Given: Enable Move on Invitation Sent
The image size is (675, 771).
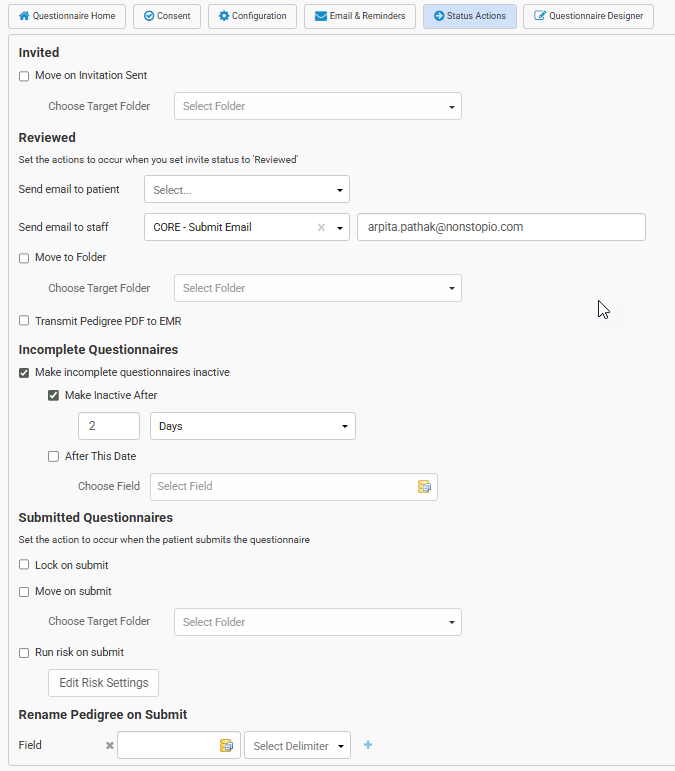Looking at the screenshot, I should (24, 76).
